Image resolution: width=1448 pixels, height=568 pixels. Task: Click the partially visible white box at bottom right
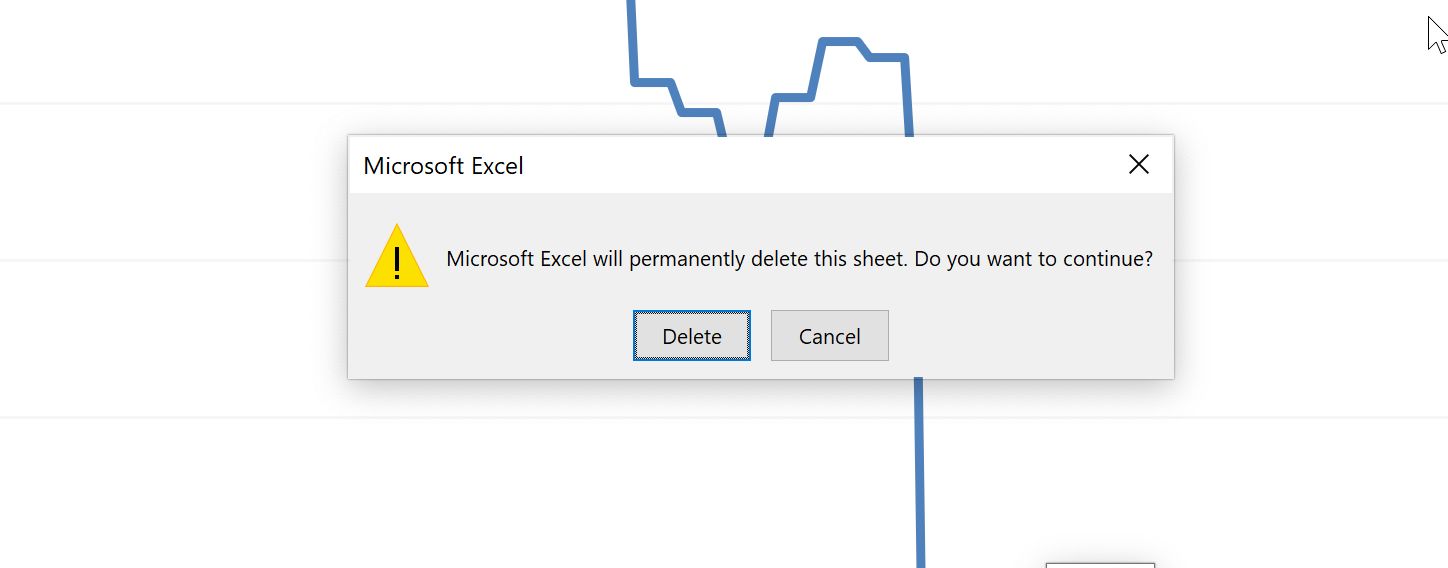pyautogui.click(x=1100, y=565)
